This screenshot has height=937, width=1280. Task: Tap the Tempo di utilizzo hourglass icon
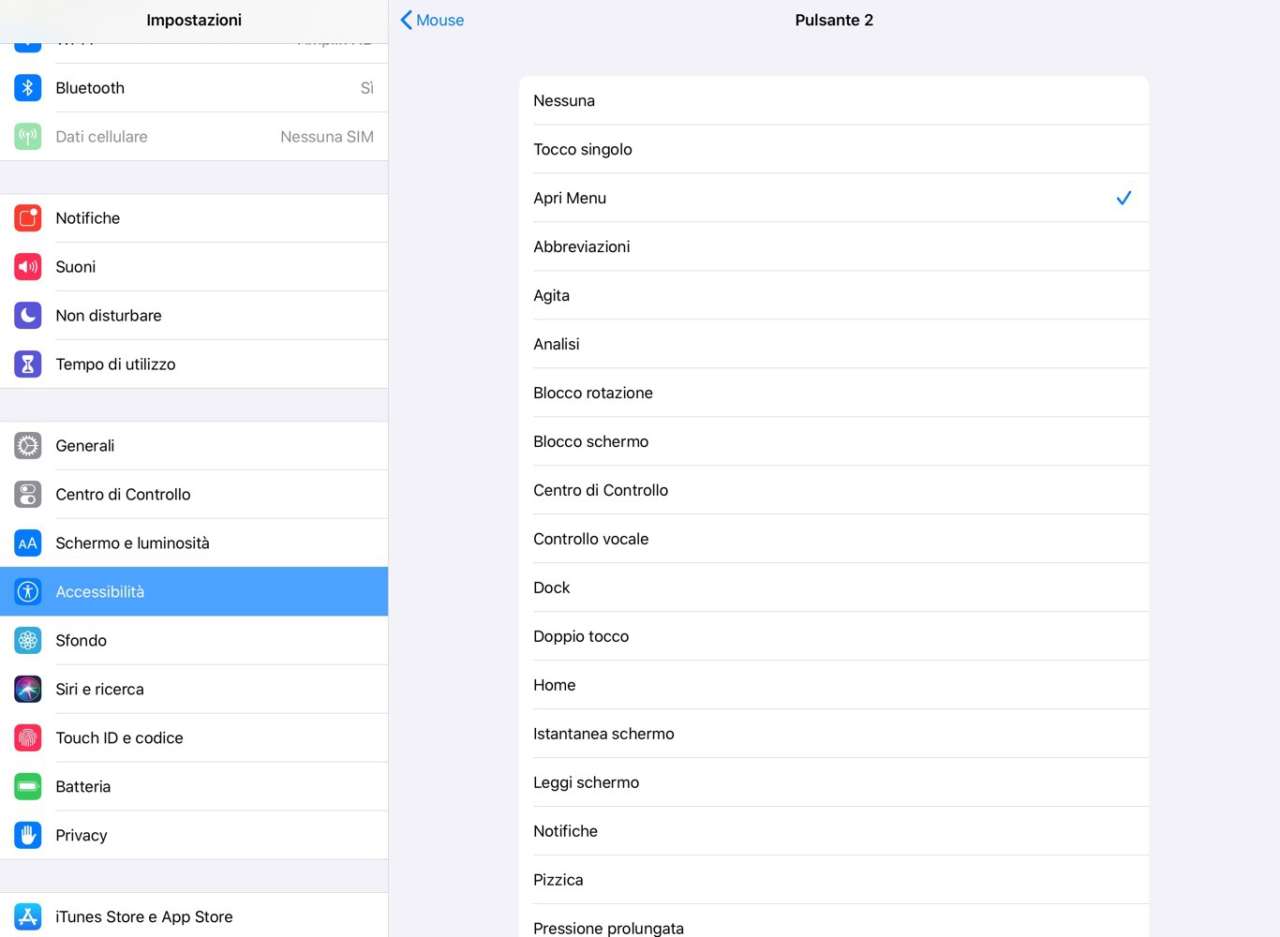click(28, 364)
